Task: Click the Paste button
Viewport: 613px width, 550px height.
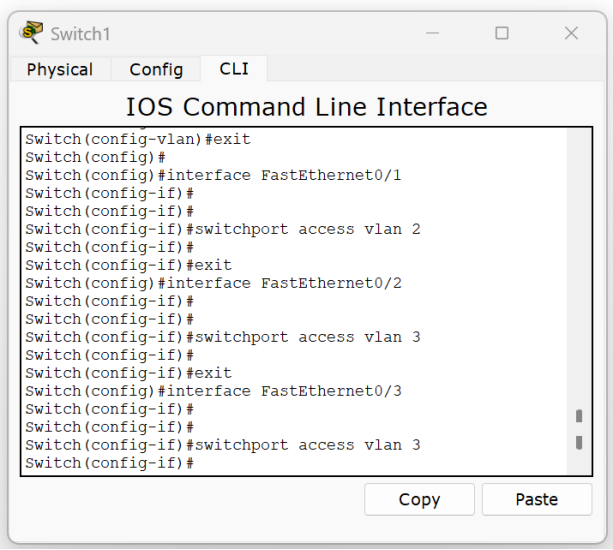Action: point(537,500)
